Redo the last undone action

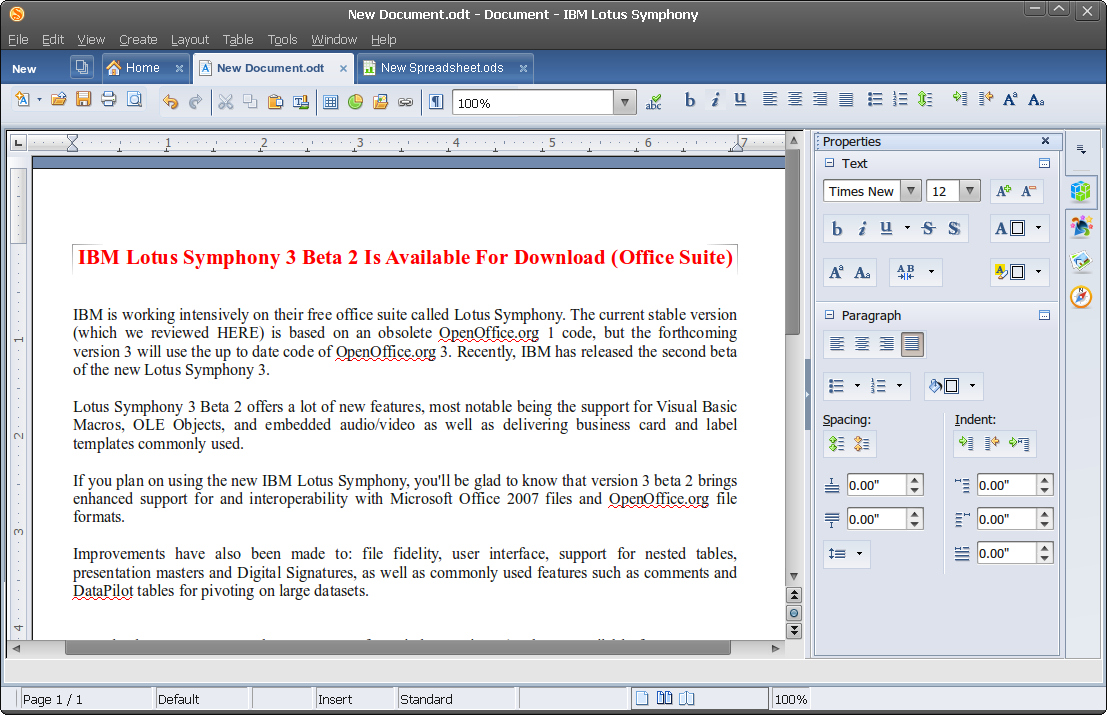(x=196, y=102)
